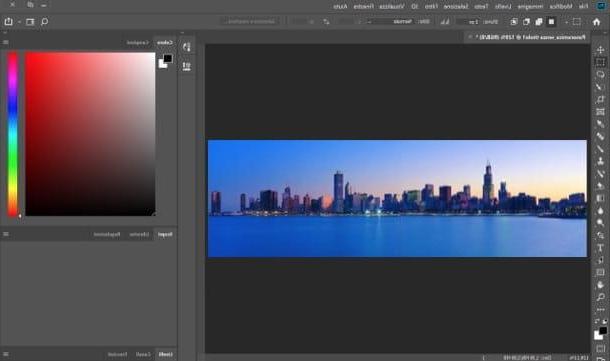Screen dimensions: 610x361
Task: Click the Home icon in options bar
Action: pyautogui.click(x=596, y=22)
